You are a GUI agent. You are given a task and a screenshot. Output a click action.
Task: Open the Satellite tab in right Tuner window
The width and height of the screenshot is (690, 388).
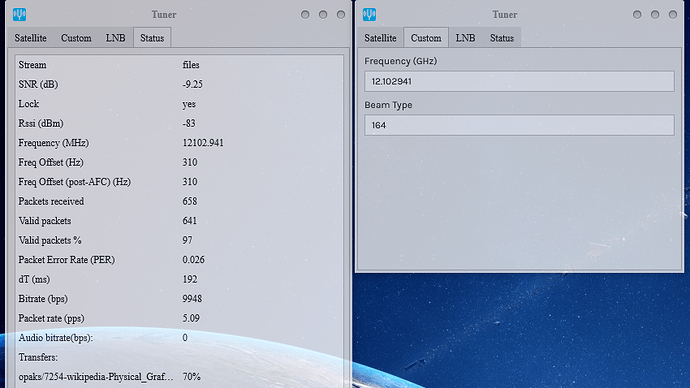(x=380, y=38)
